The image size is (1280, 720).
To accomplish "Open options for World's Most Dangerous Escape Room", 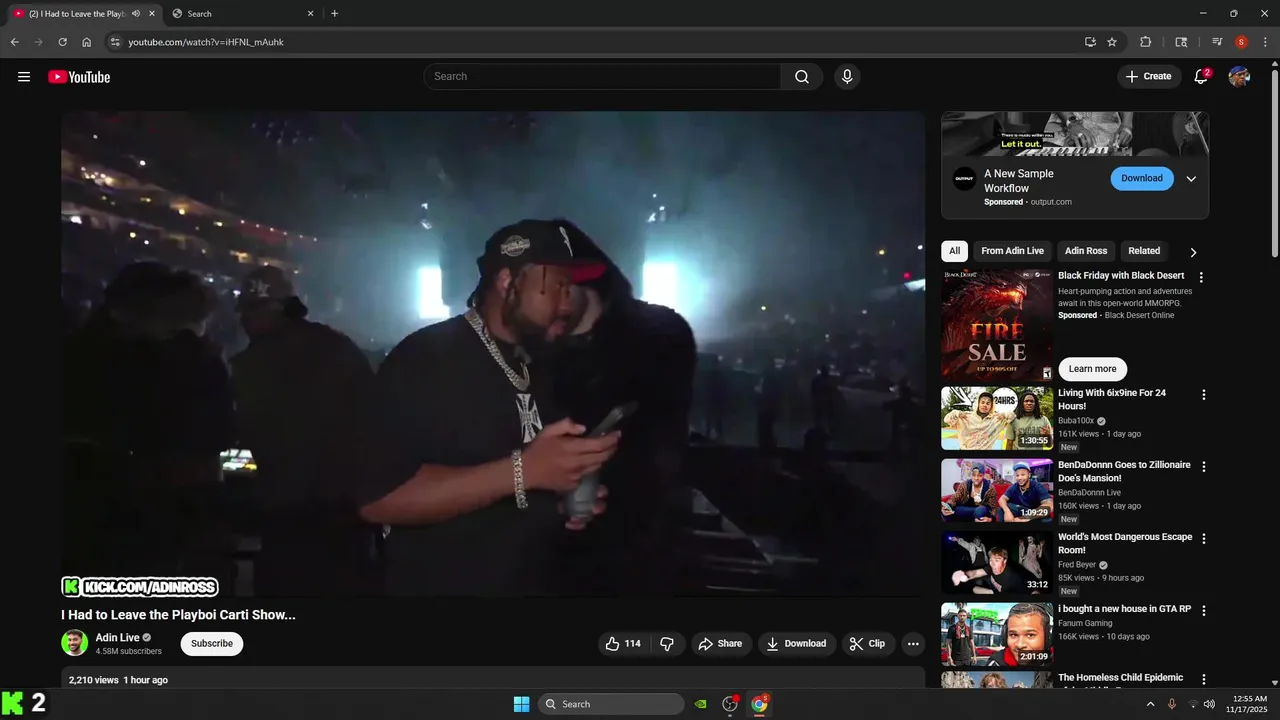I will (1204, 539).
